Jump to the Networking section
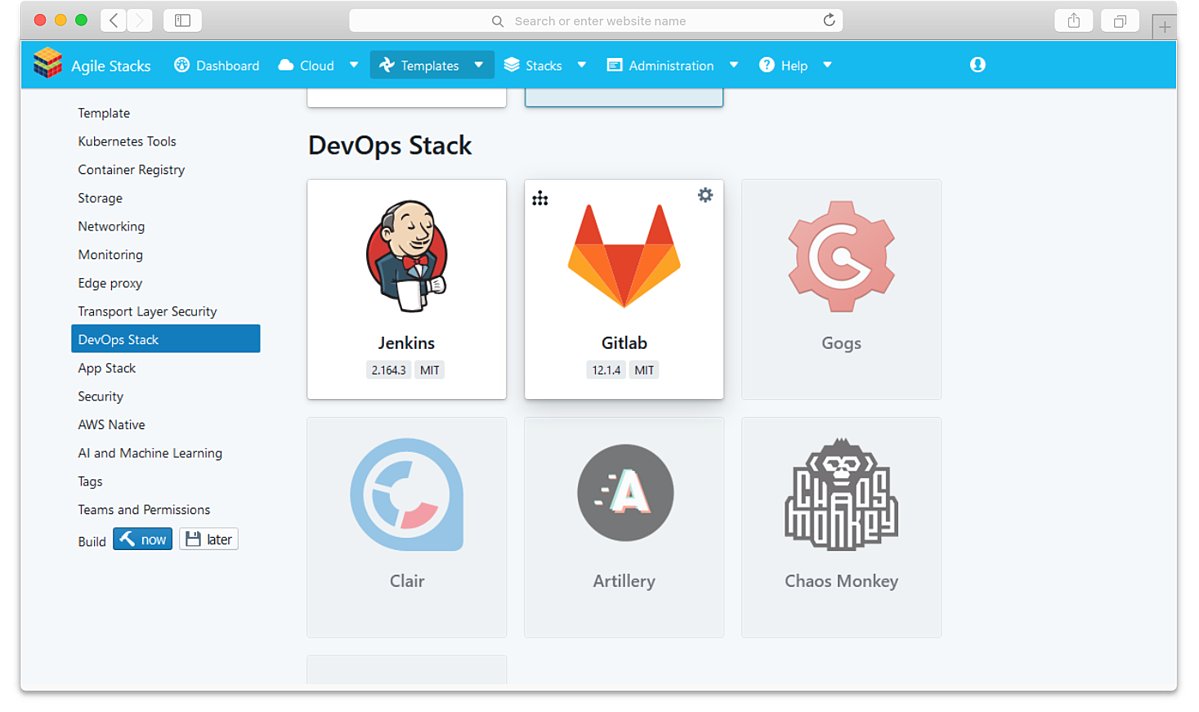Screen dimensions: 1199x712 tap(111, 226)
